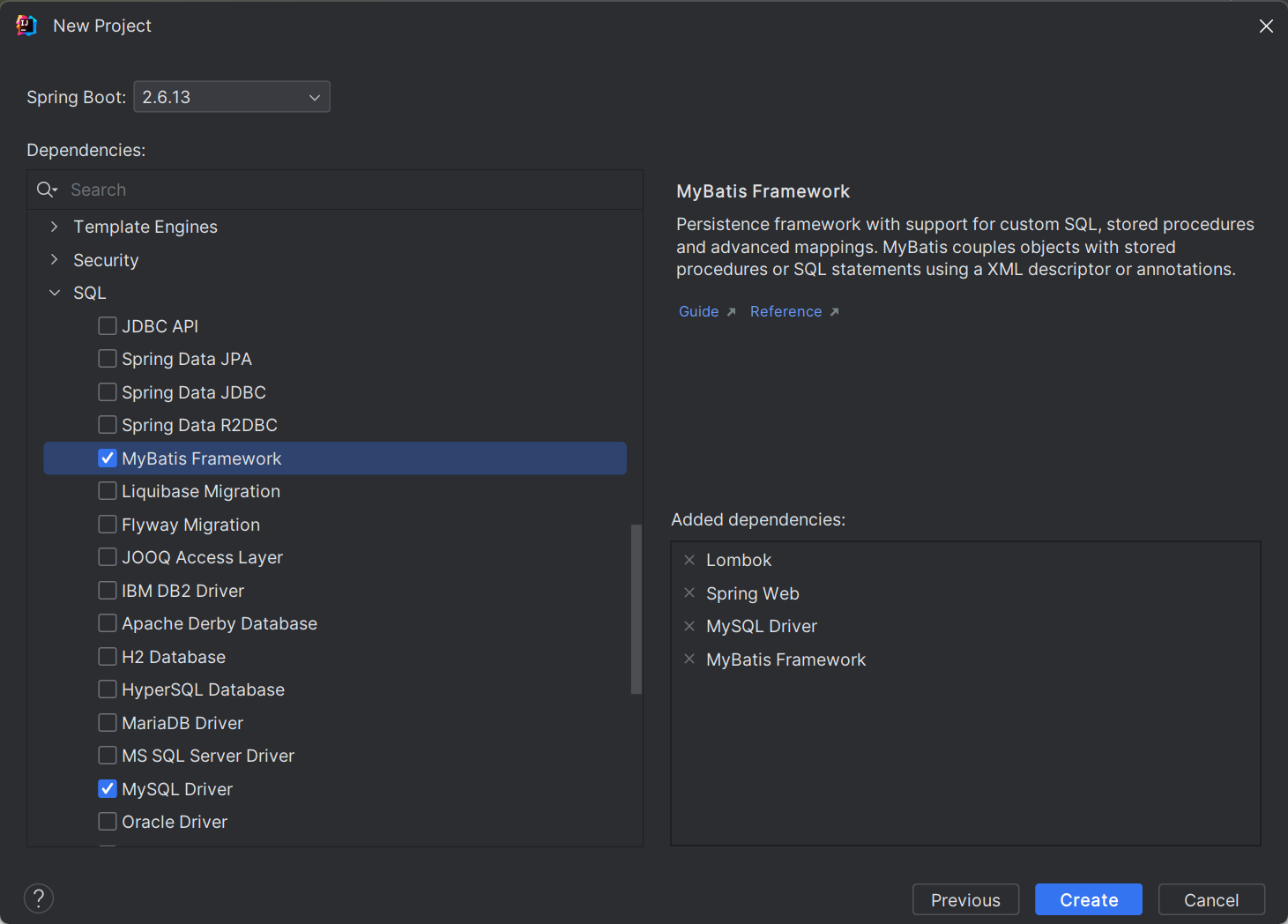Click the Previous button

pos(965,899)
